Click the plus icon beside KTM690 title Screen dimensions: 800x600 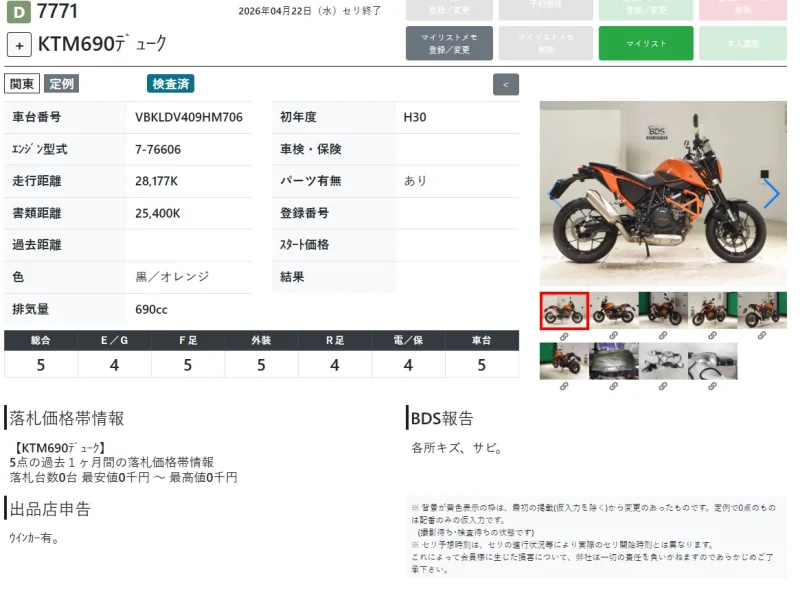19,45
